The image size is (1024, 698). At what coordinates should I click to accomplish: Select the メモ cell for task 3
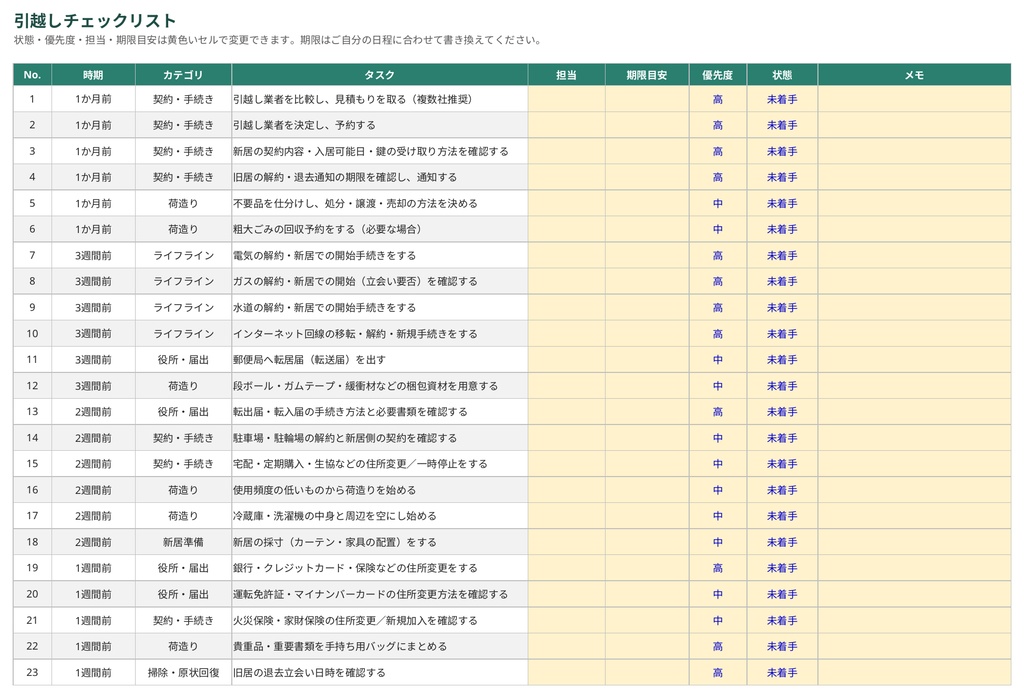(x=914, y=151)
